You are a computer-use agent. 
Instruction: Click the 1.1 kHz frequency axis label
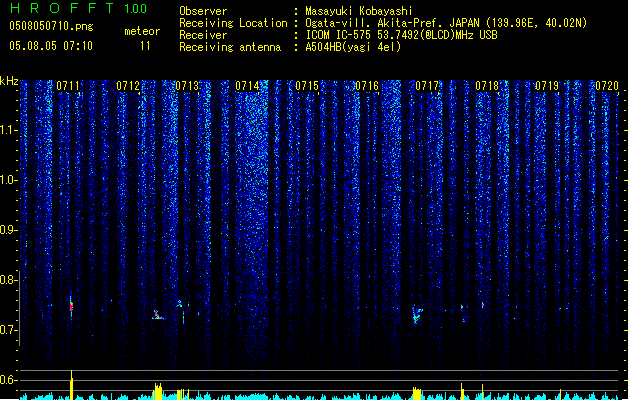point(8,130)
